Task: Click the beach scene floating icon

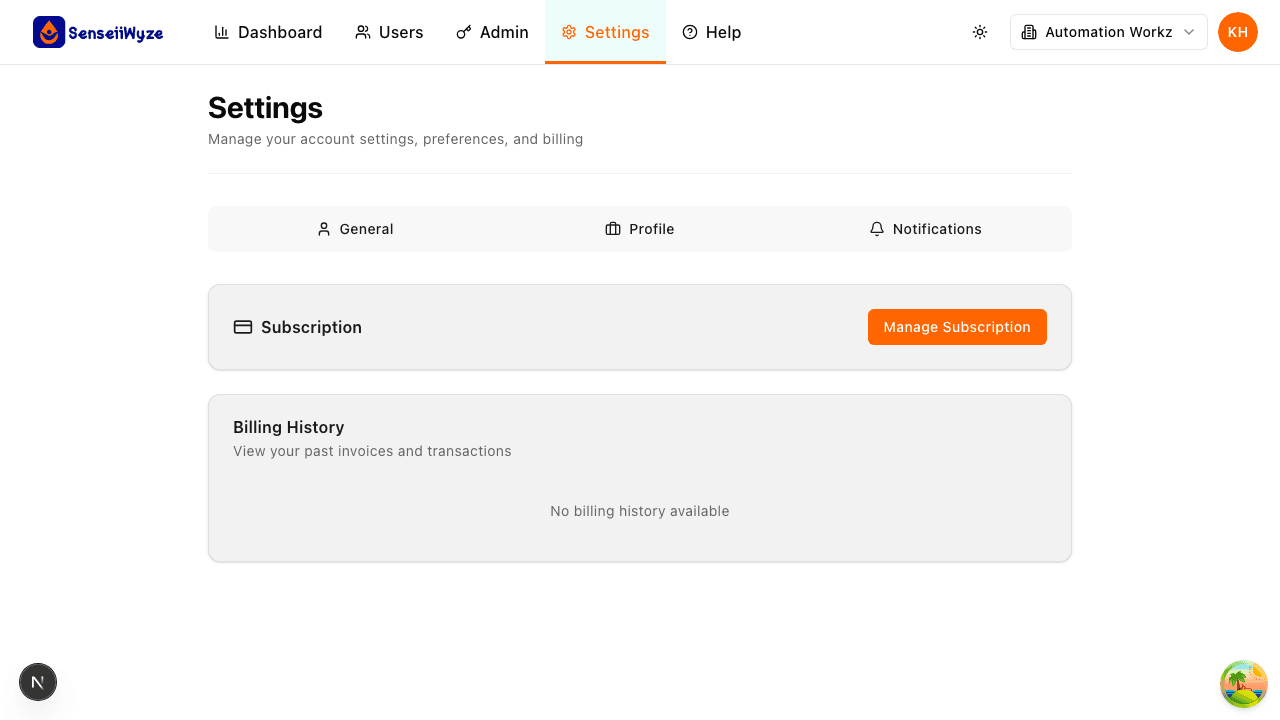Action: pos(1244,684)
